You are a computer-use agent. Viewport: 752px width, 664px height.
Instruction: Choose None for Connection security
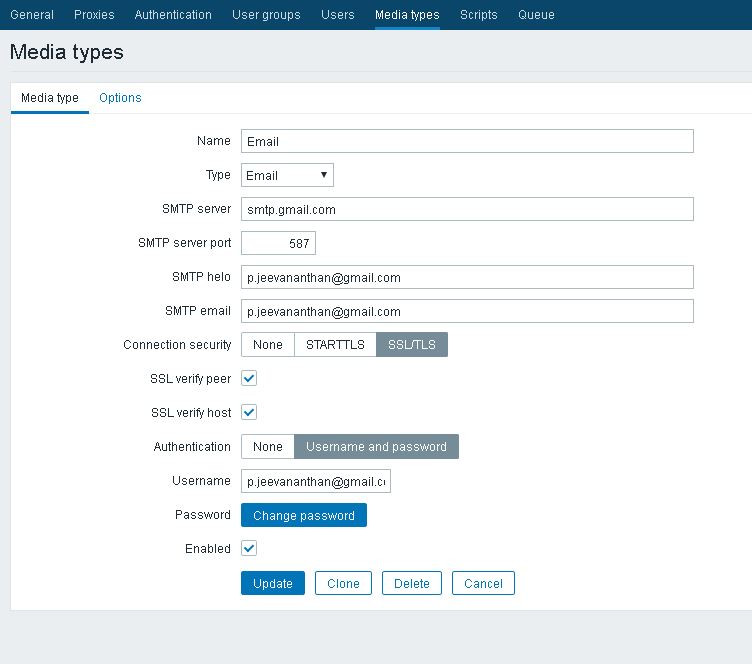click(268, 344)
